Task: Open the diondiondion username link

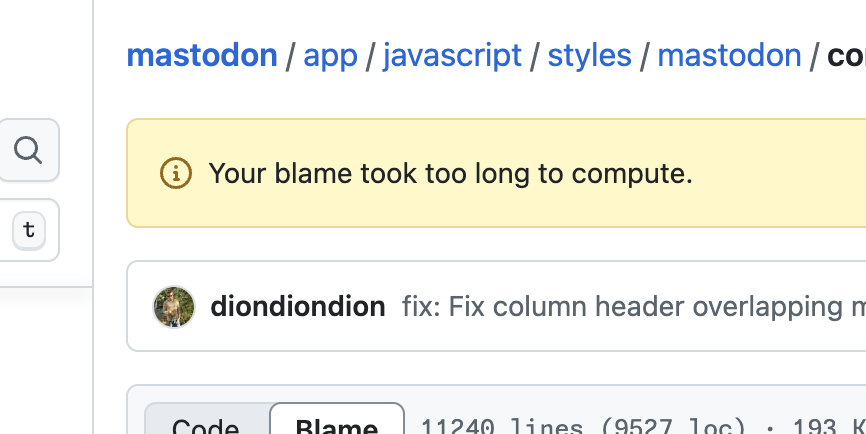Action: tap(298, 306)
